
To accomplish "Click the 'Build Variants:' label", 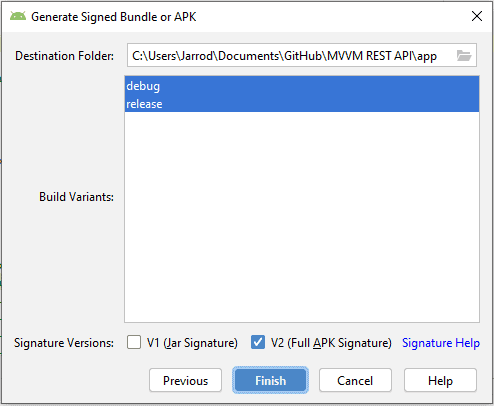I will click(76, 197).
